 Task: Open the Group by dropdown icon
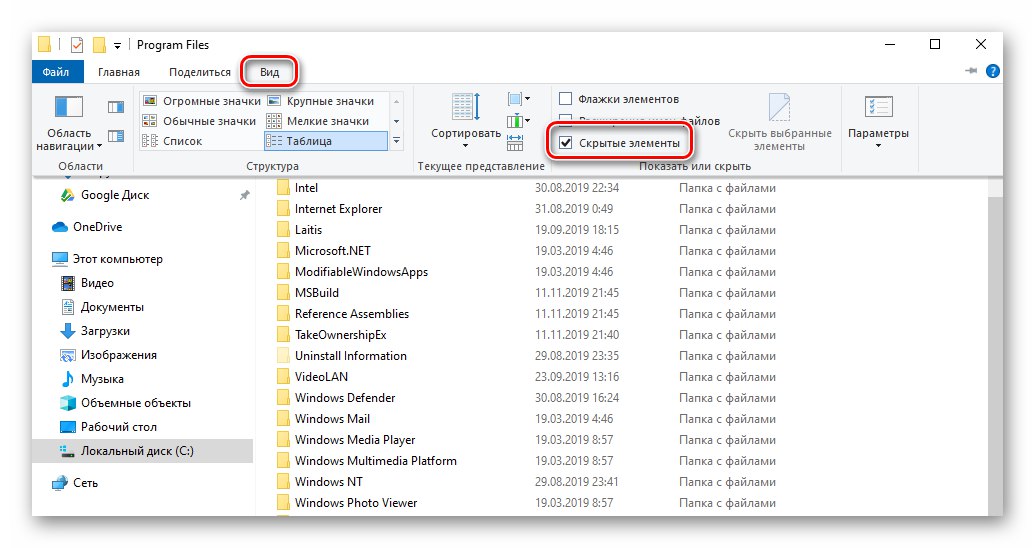tap(518, 99)
